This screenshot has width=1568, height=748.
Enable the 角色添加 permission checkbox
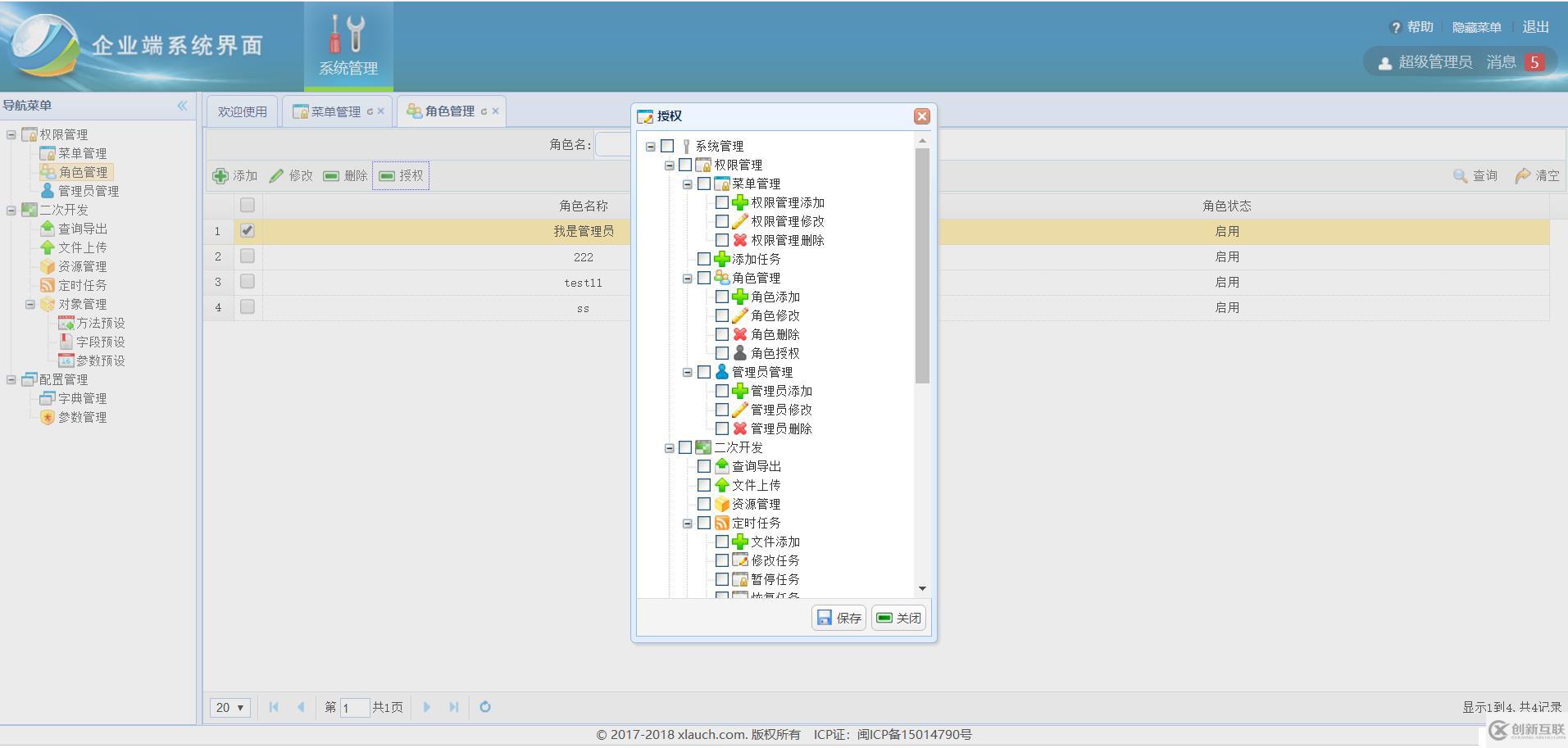point(722,296)
